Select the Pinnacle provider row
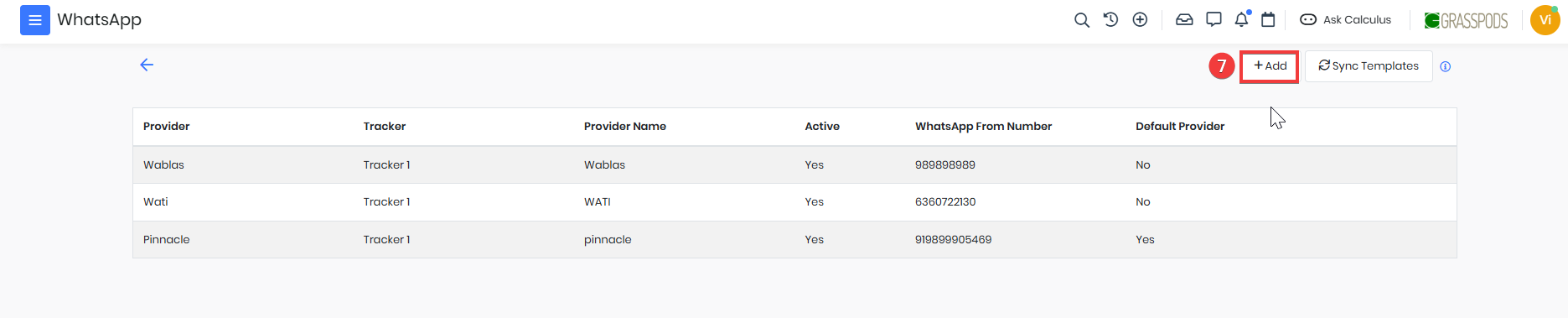Viewport: 1568px width, 318px height. coord(794,239)
